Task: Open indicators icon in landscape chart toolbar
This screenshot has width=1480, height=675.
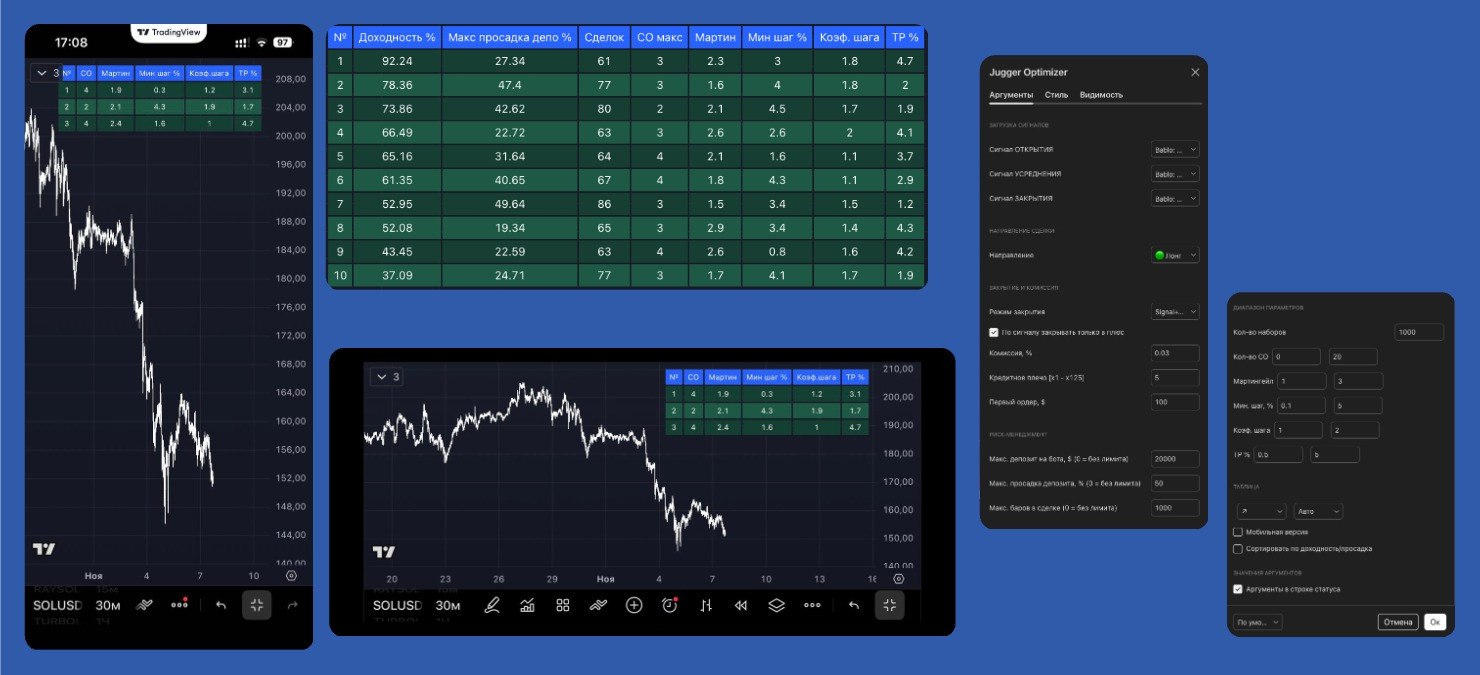Action: [x=598, y=605]
